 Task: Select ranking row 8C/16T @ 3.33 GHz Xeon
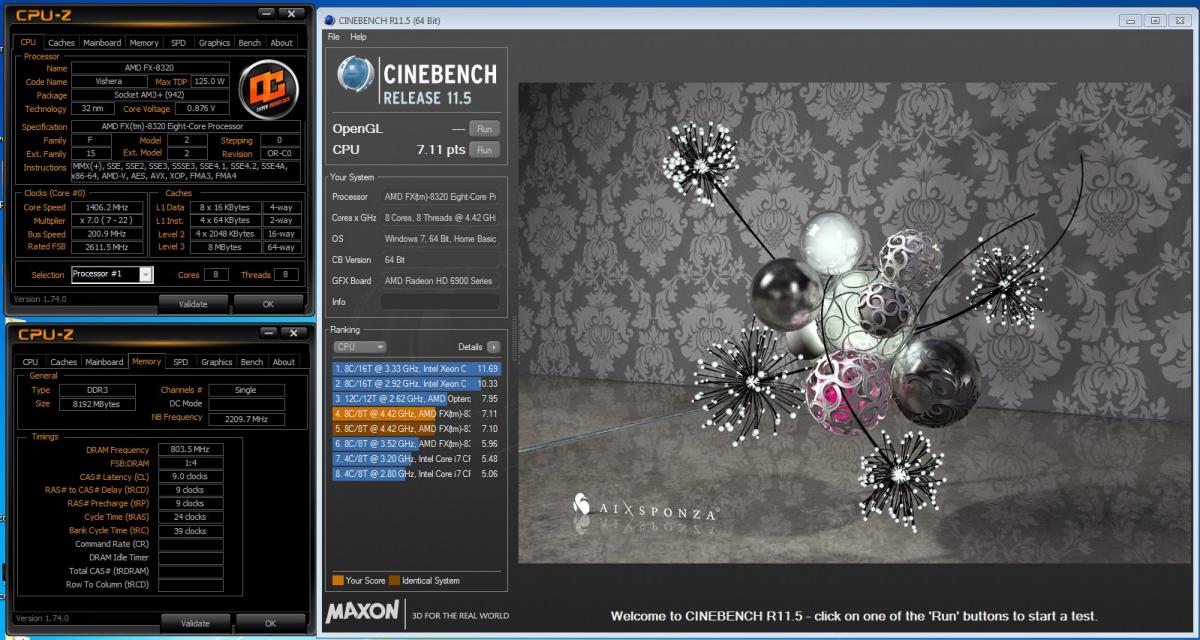coord(416,369)
